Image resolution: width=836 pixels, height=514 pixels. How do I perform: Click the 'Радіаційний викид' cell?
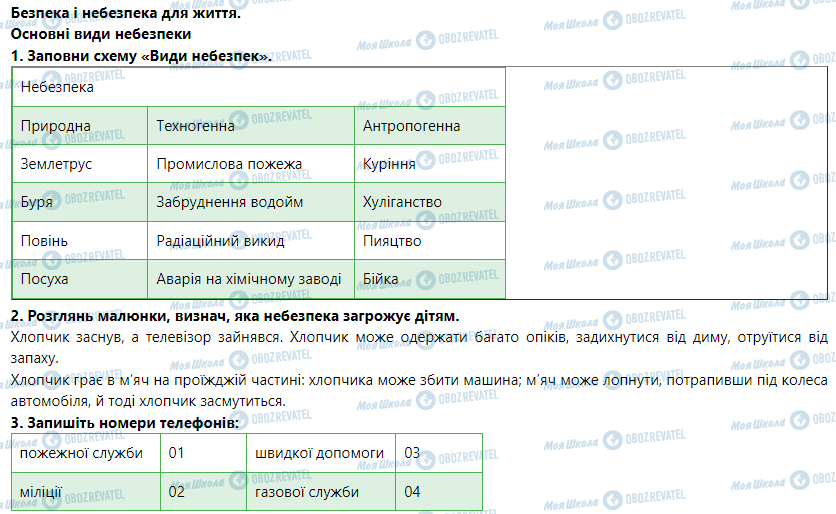(x=251, y=240)
